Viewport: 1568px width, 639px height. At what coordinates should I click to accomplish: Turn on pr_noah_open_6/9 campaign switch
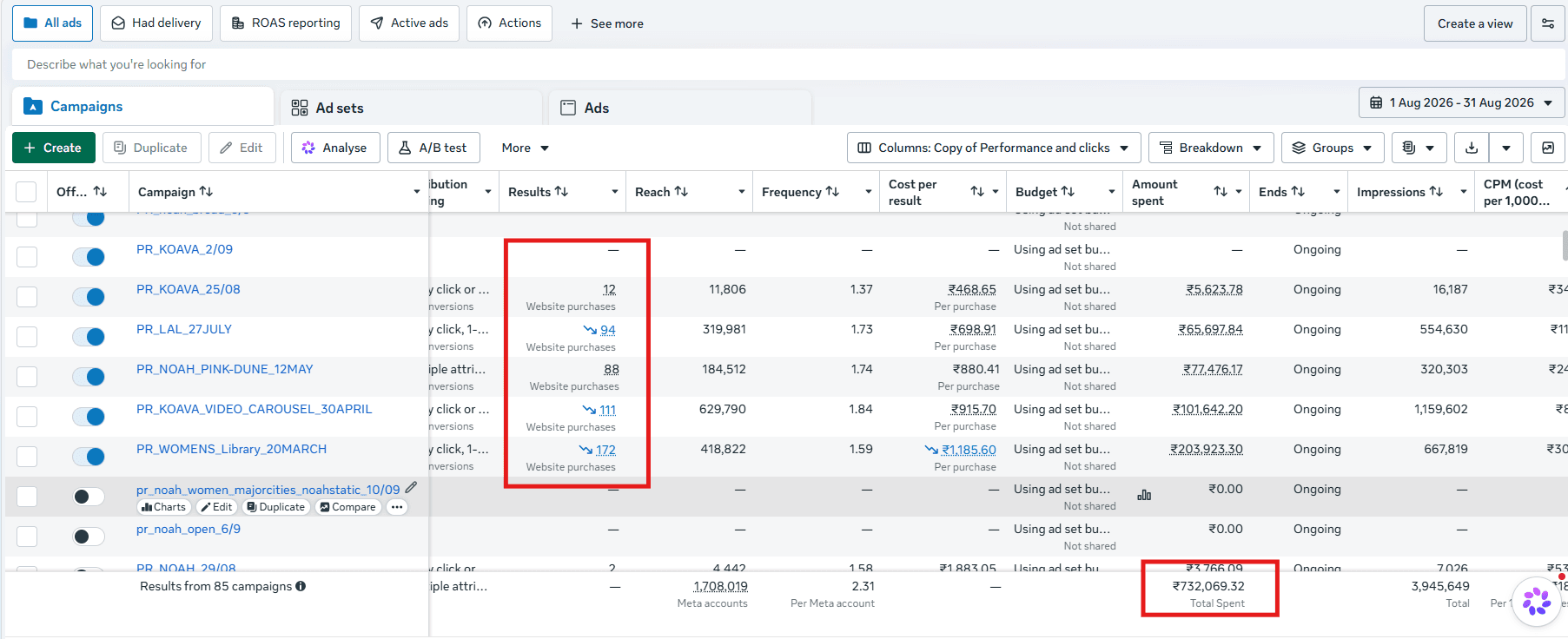pyautogui.click(x=89, y=537)
